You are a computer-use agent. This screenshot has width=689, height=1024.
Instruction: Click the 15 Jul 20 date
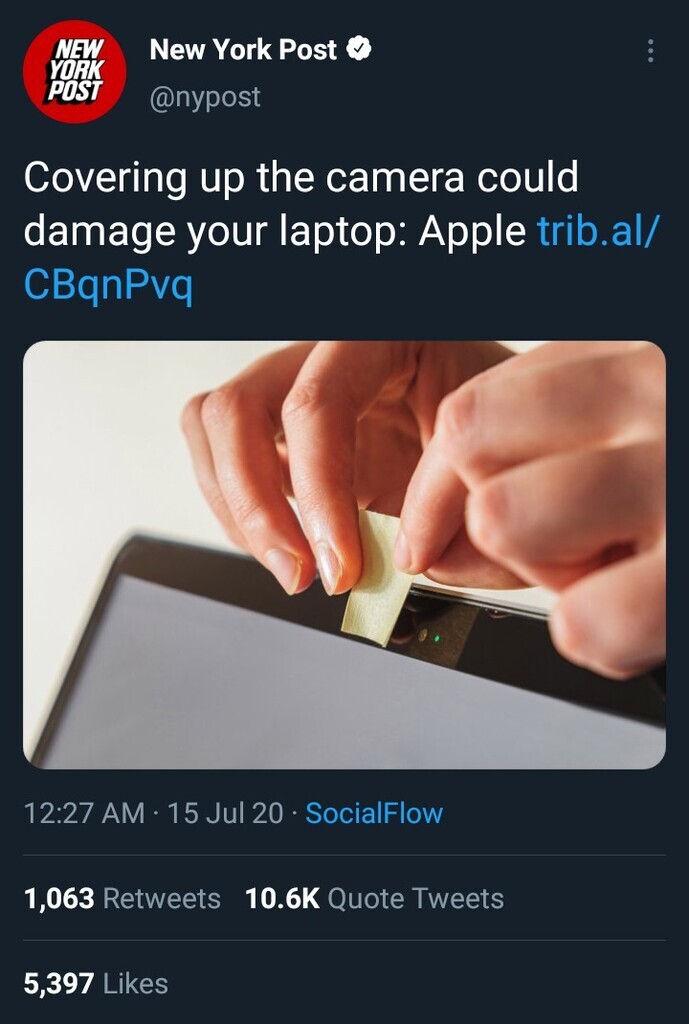coord(225,813)
